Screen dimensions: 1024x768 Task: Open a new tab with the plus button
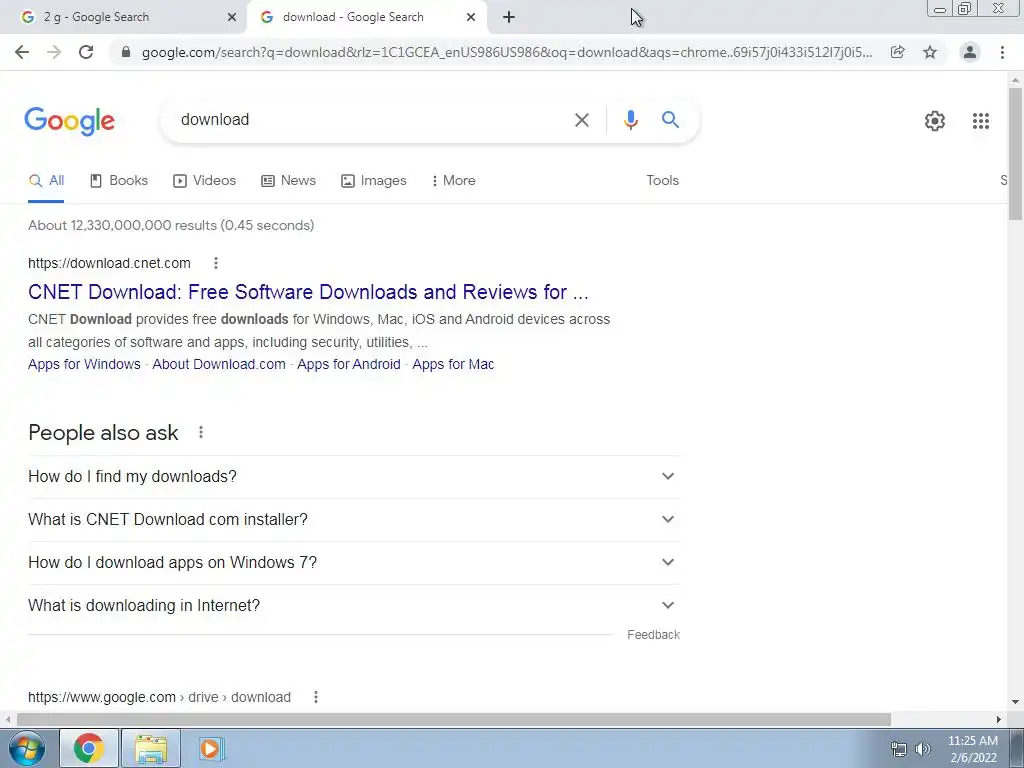click(x=509, y=18)
